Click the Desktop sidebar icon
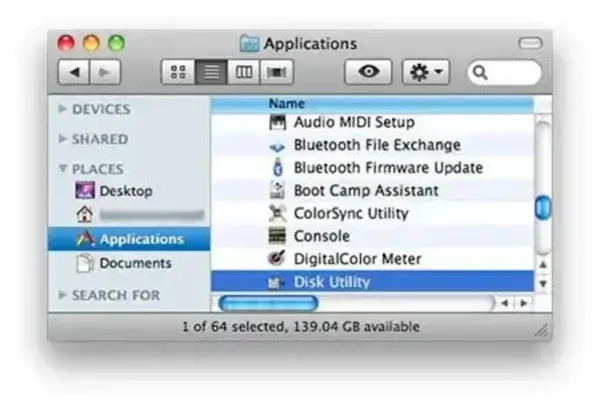This screenshot has width=600, height=407. tap(85, 190)
